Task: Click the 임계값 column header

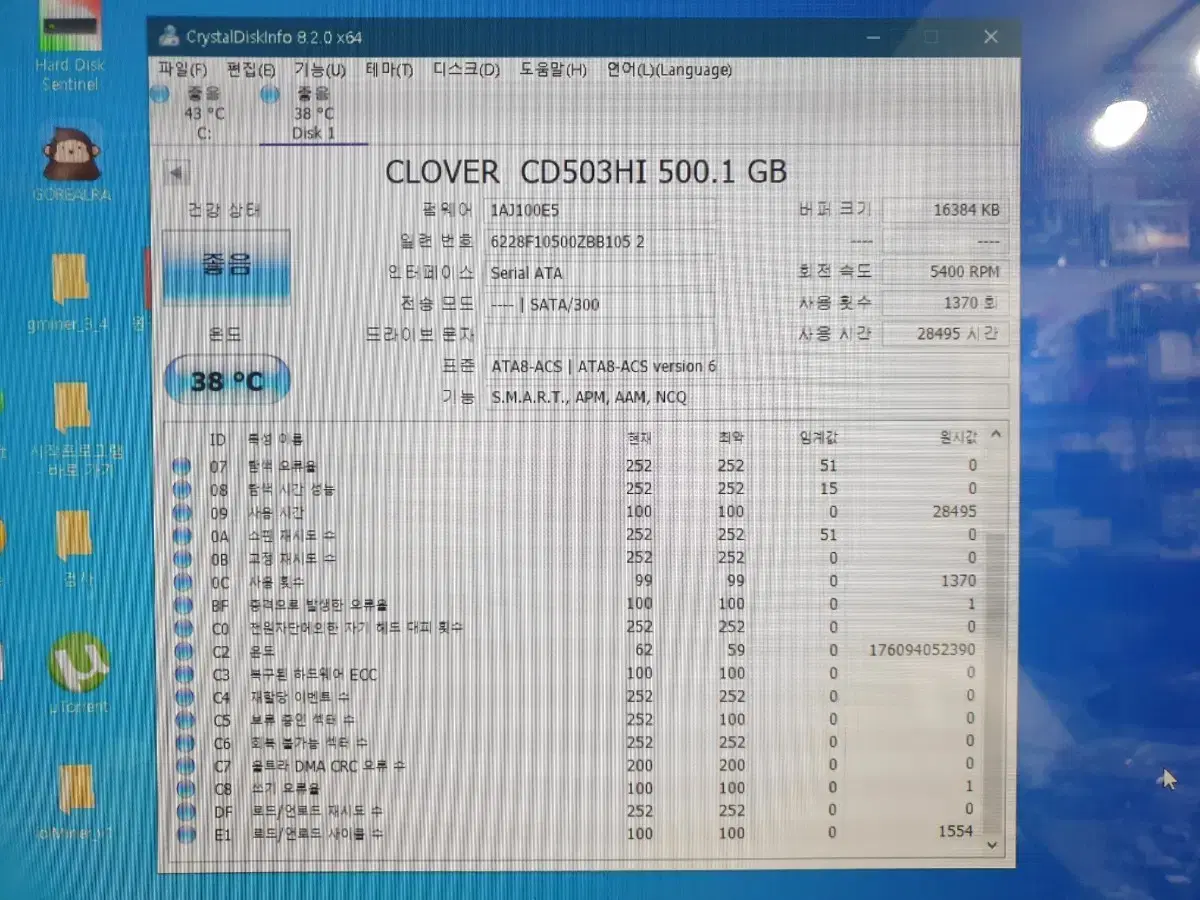Action: [x=817, y=438]
